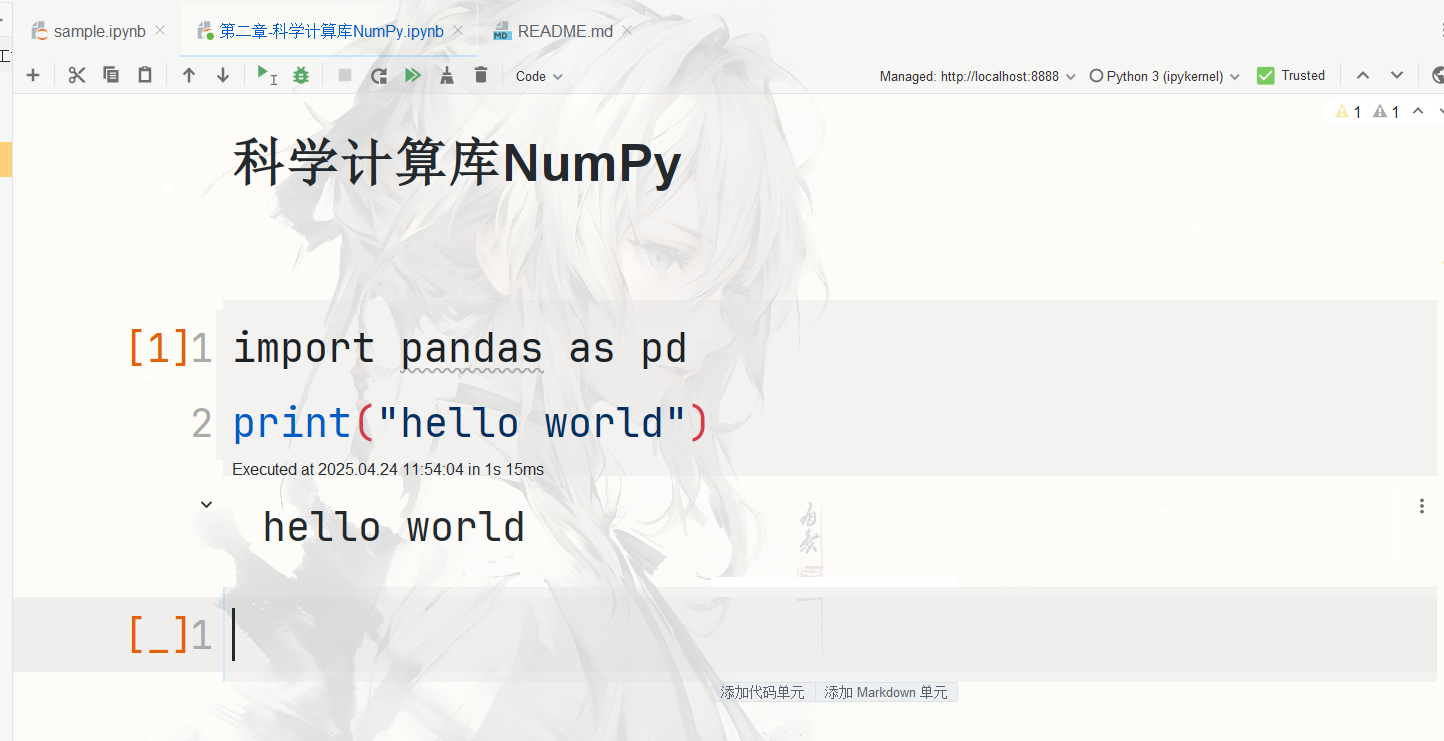This screenshot has height=741, width=1444.
Task: Go to next cell with toolbar down chevron
Action: point(1397,75)
